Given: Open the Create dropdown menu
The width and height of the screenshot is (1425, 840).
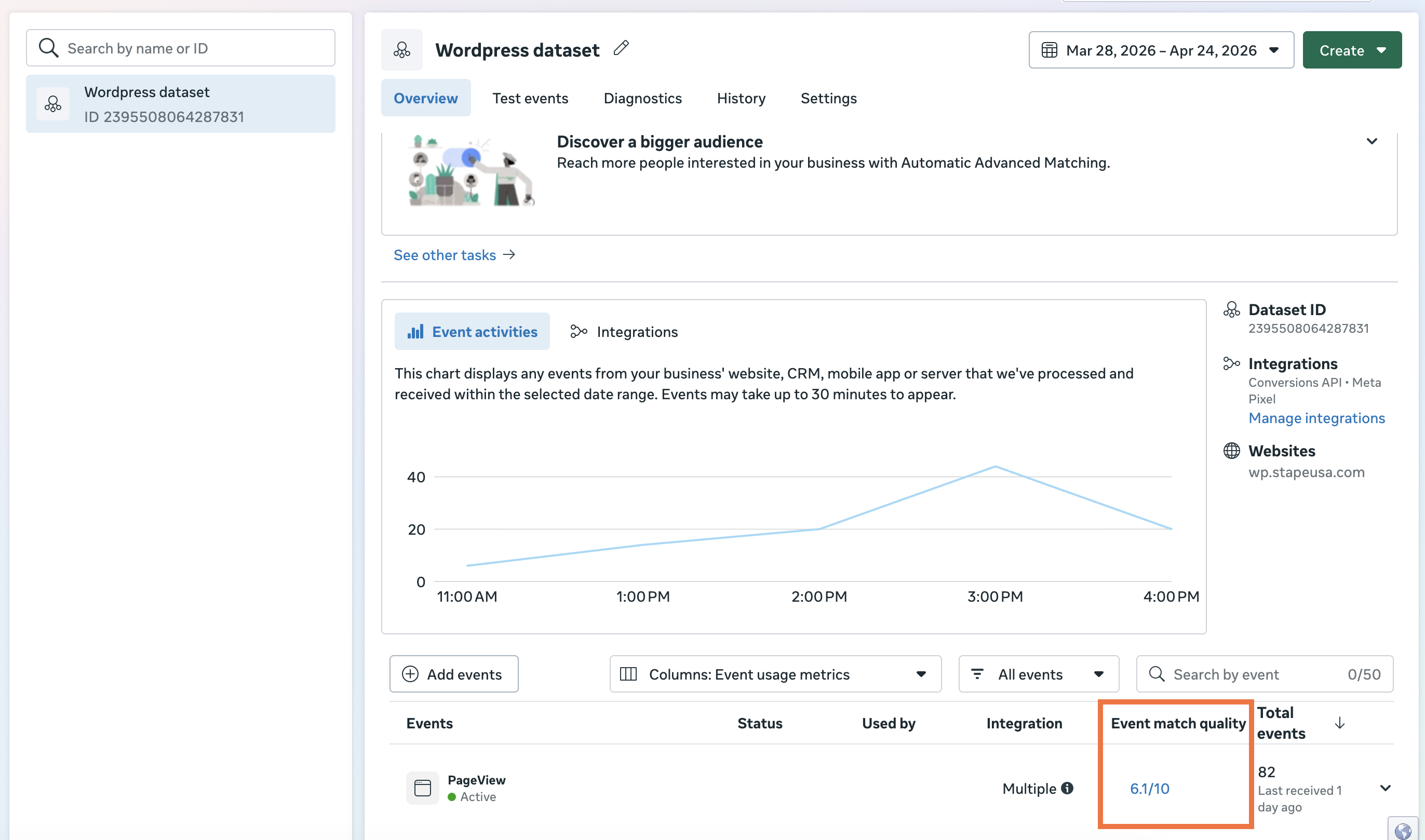Looking at the screenshot, I should pyautogui.click(x=1351, y=50).
